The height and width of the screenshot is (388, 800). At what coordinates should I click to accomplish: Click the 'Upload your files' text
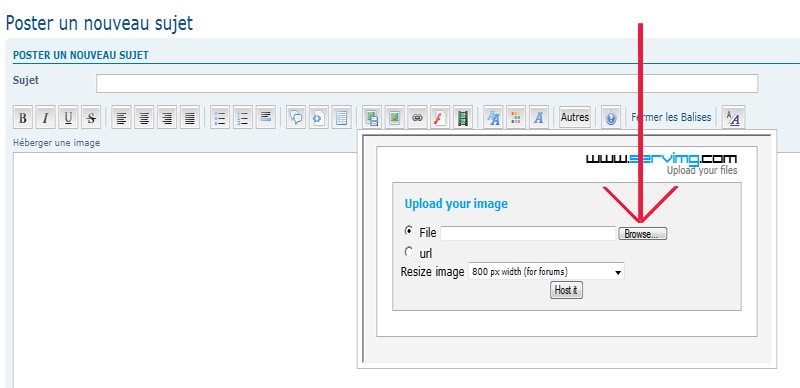pos(702,171)
